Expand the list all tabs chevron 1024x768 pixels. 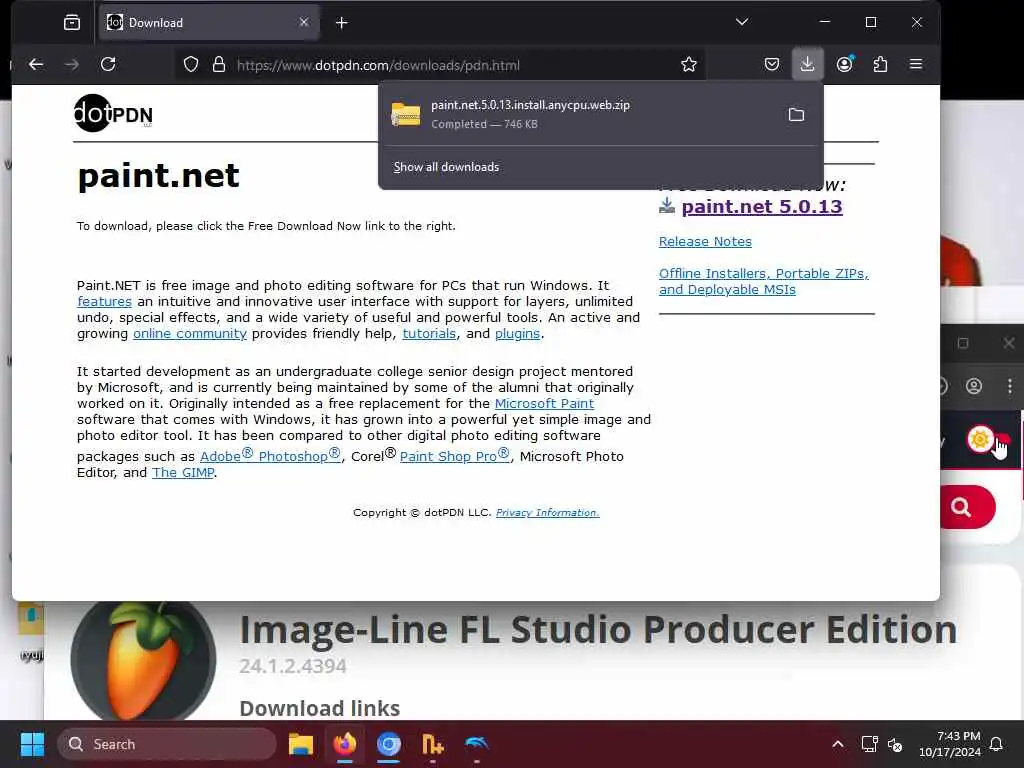742,22
